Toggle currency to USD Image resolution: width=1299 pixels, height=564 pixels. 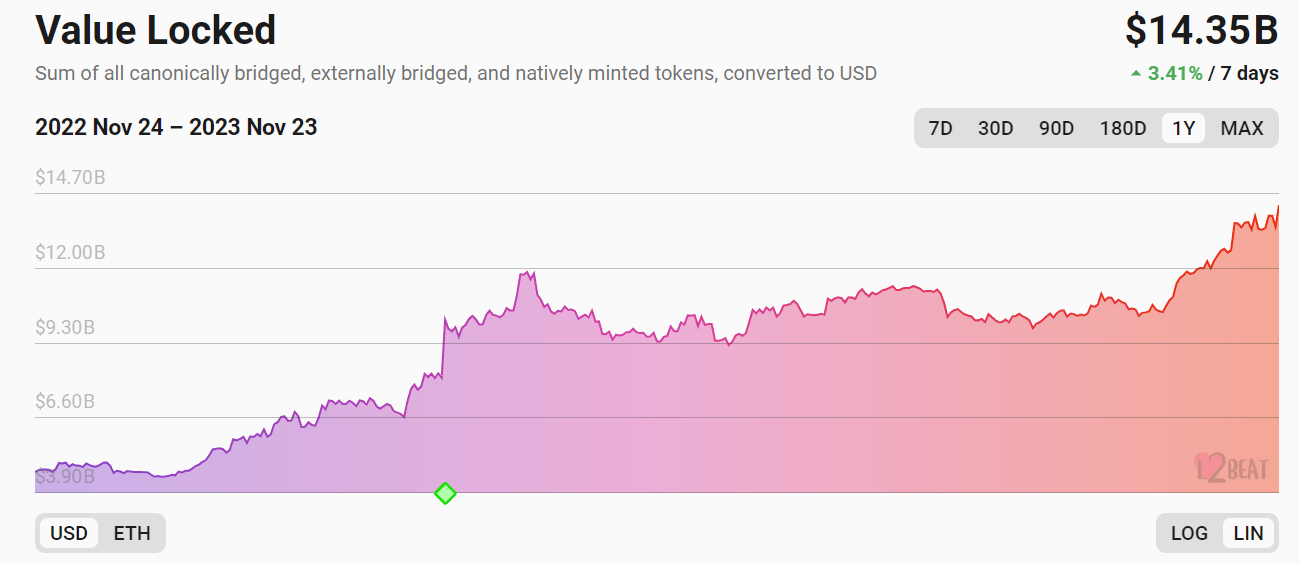pos(69,533)
